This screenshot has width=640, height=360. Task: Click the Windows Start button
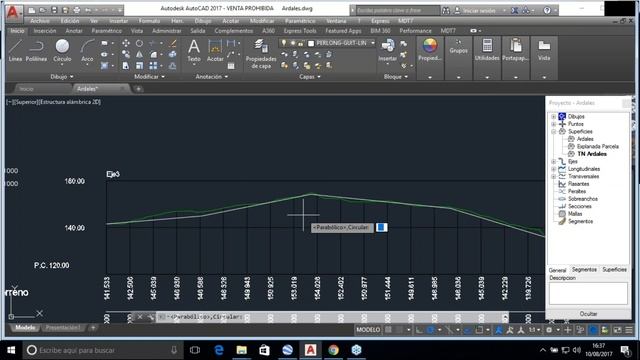click(x=11, y=350)
